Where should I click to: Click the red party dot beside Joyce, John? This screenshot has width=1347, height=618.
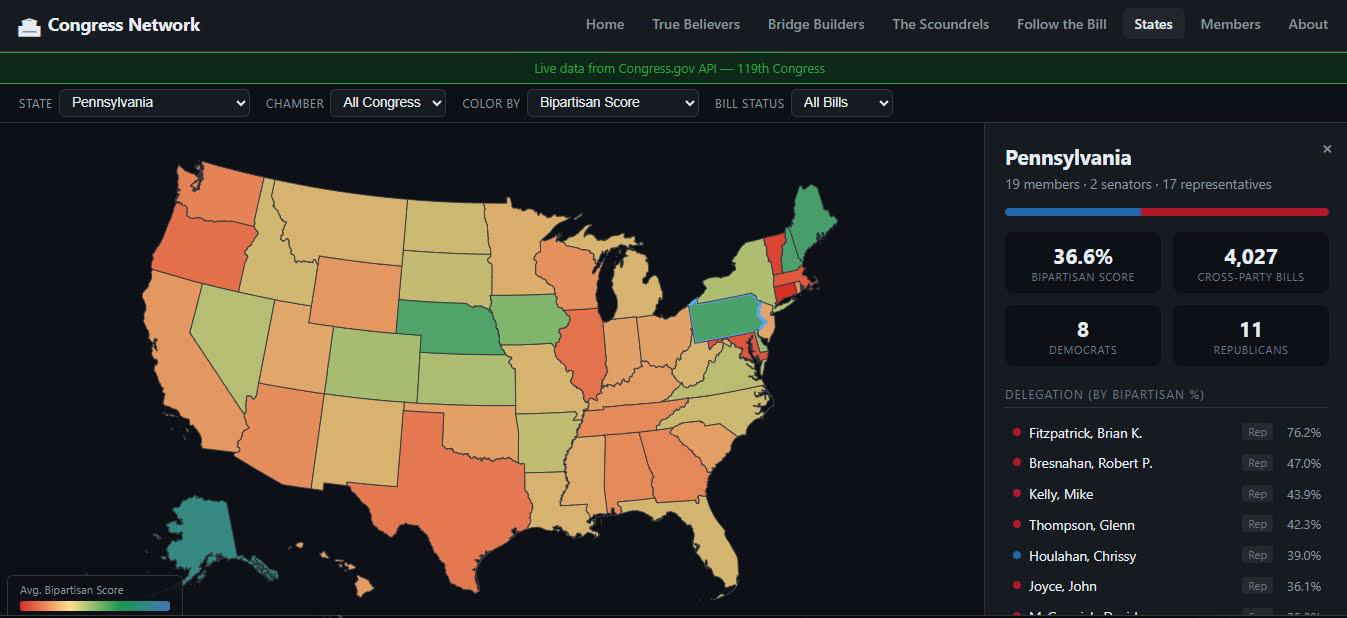coord(1017,586)
